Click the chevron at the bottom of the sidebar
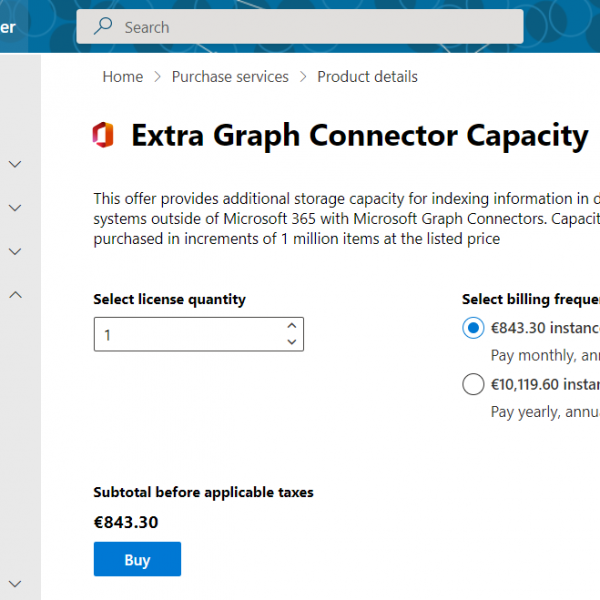The width and height of the screenshot is (600, 600). [15, 583]
